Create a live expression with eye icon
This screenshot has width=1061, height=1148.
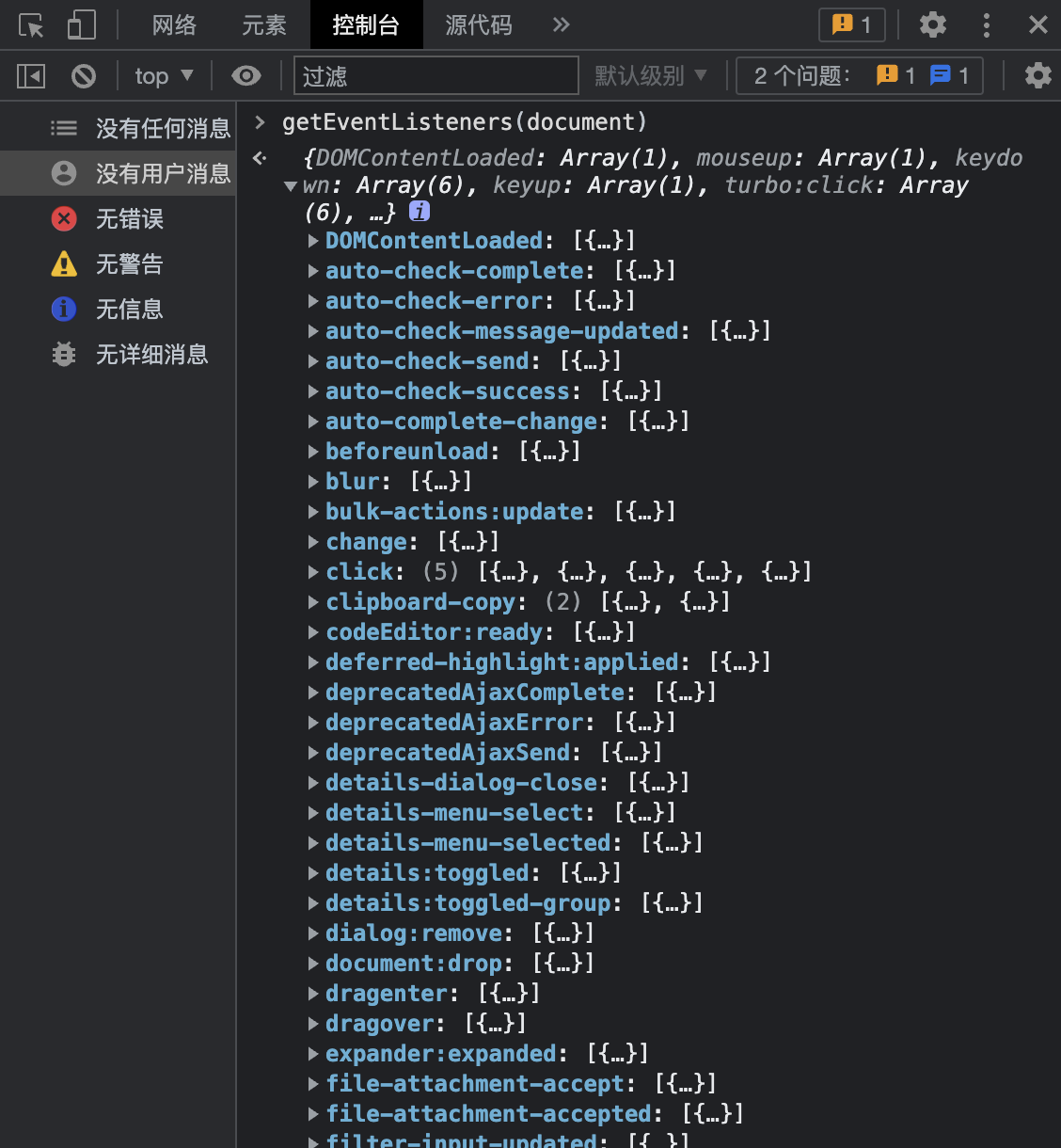(246, 75)
